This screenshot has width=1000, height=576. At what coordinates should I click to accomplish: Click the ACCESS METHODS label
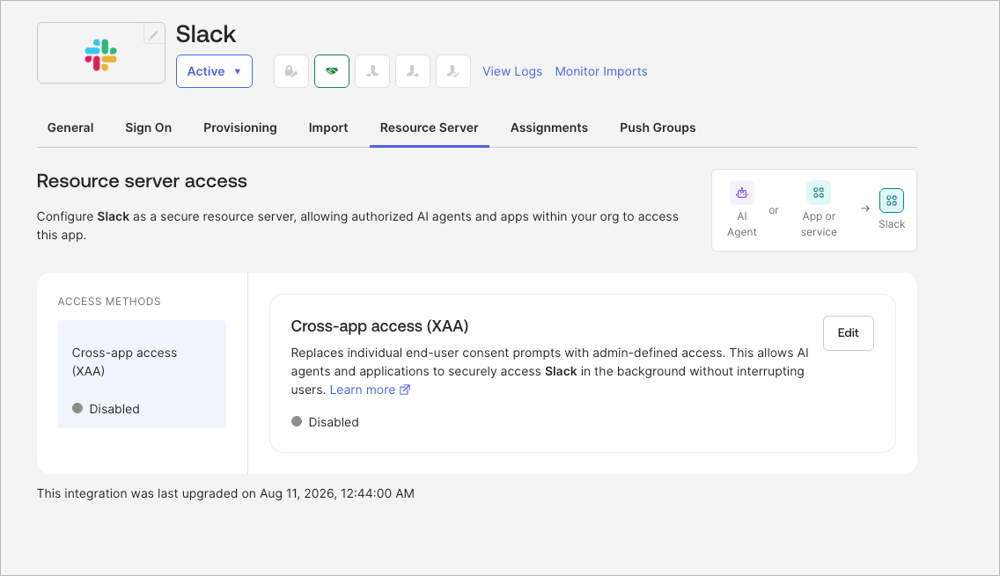109,301
